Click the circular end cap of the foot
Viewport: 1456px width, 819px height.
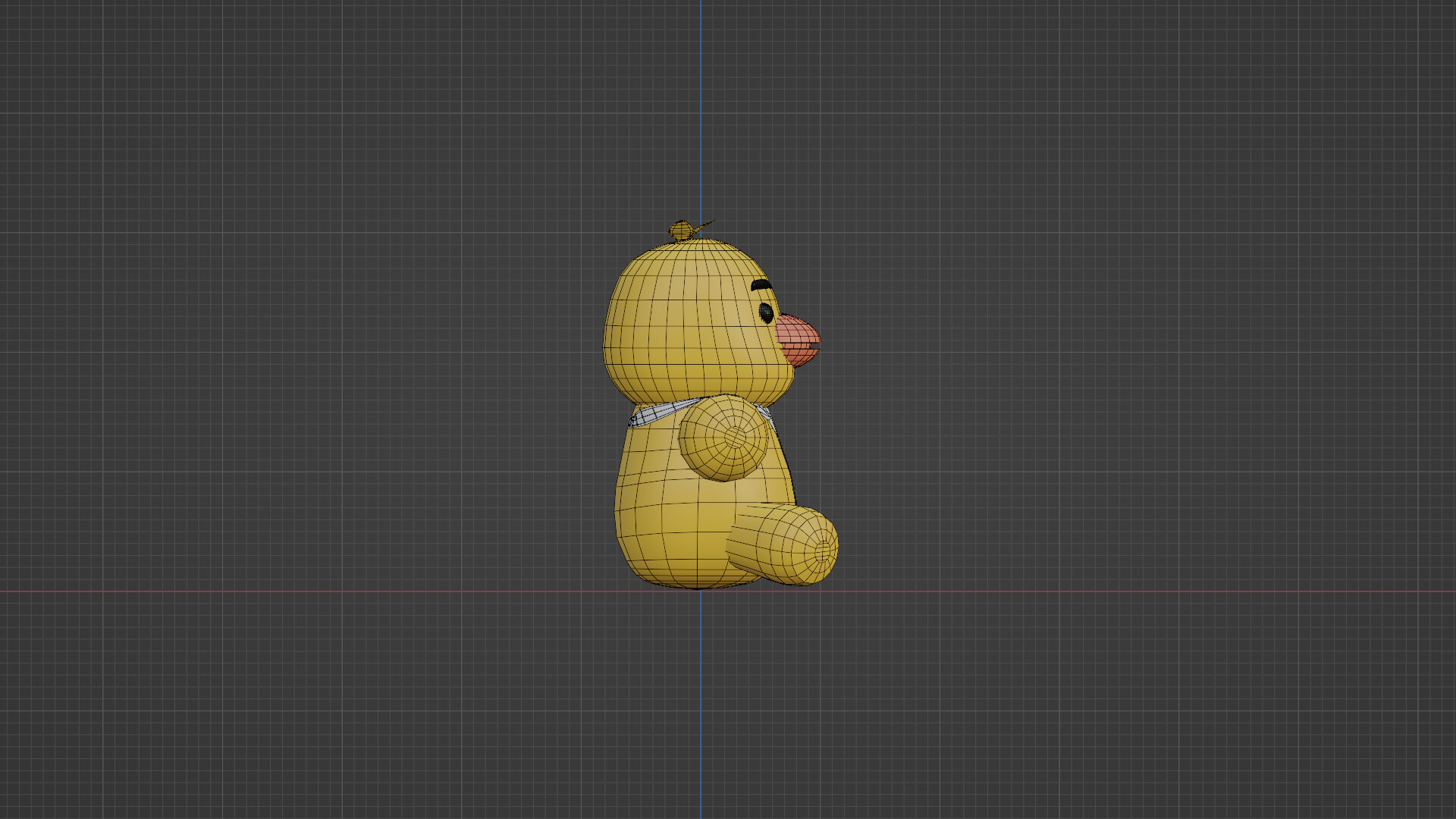pyautogui.click(x=824, y=551)
